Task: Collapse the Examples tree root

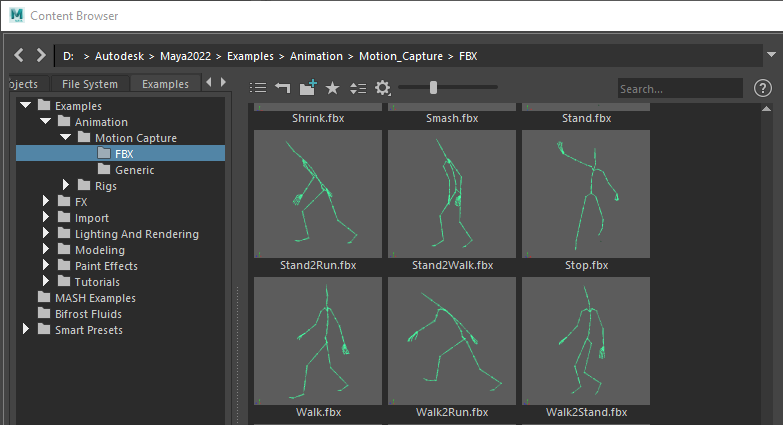Action: click(x=25, y=105)
